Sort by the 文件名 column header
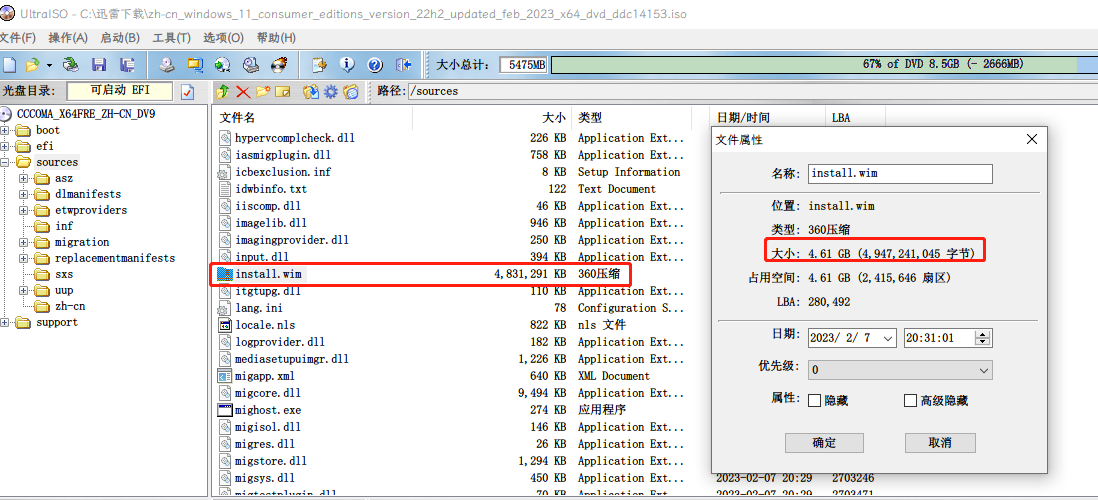Image resolution: width=1098 pixels, height=500 pixels. pyautogui.click(x=314, y=118)
